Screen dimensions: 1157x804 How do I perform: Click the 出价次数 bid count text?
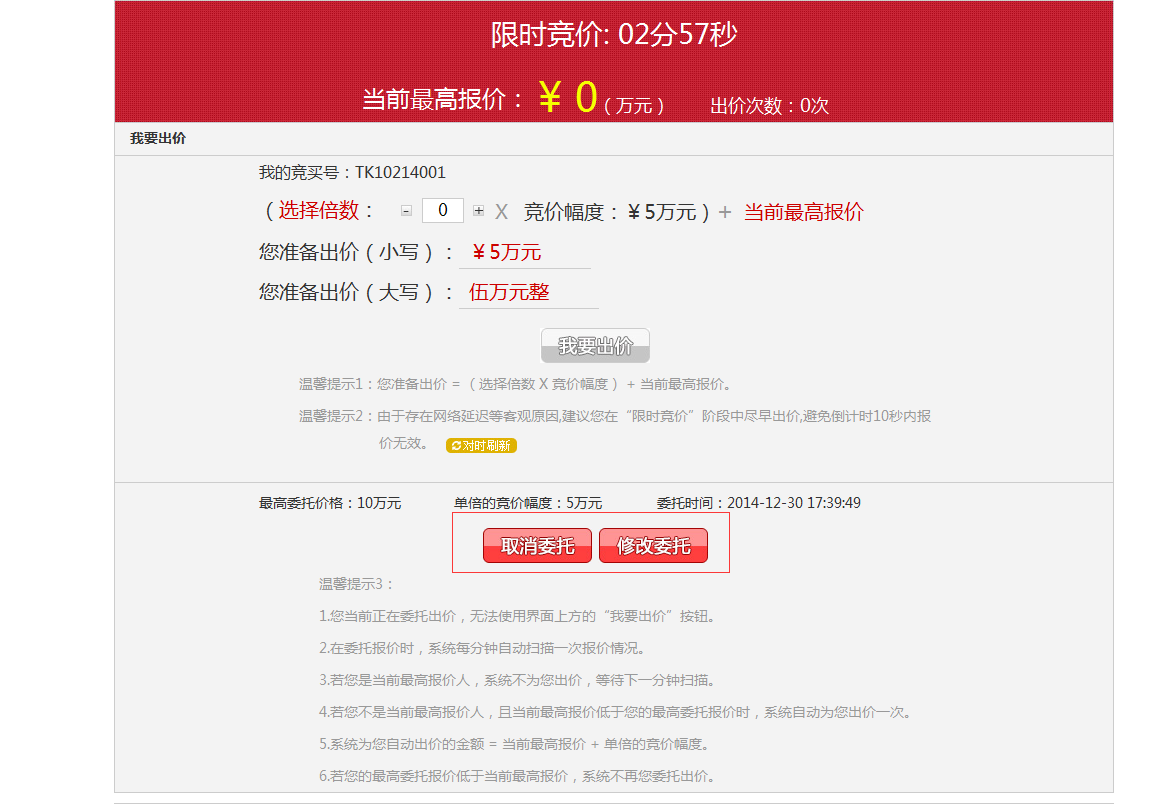tap(769, 105)
